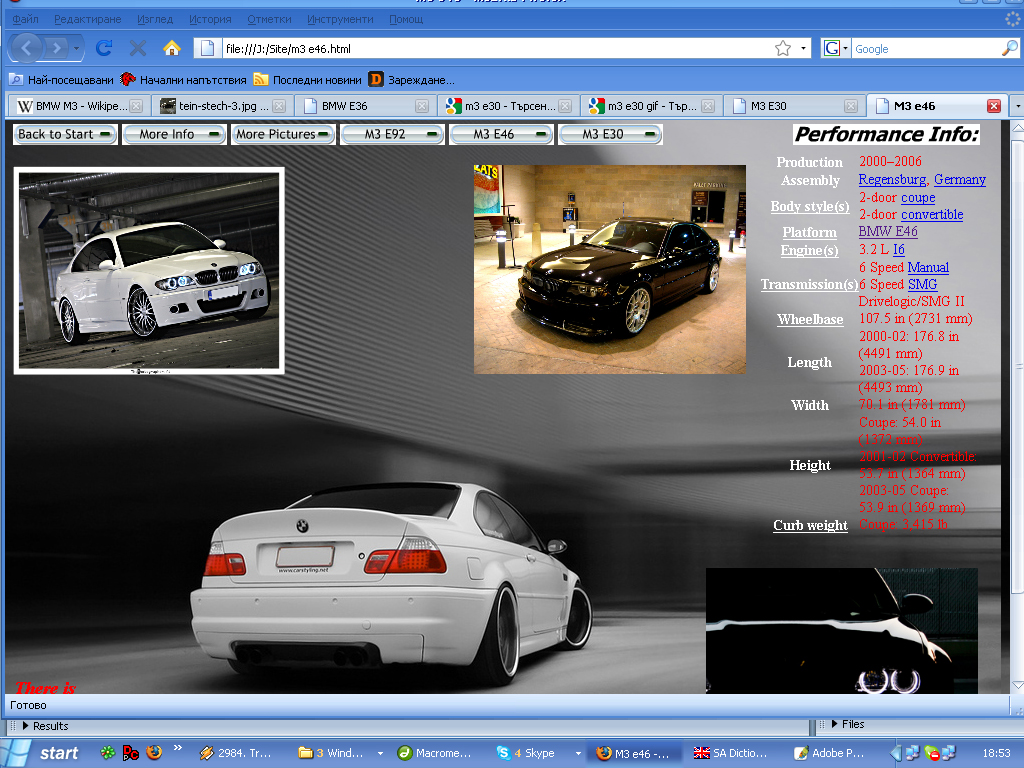
Task: Open the BMW E46 platform link
Action: (888, 231)
